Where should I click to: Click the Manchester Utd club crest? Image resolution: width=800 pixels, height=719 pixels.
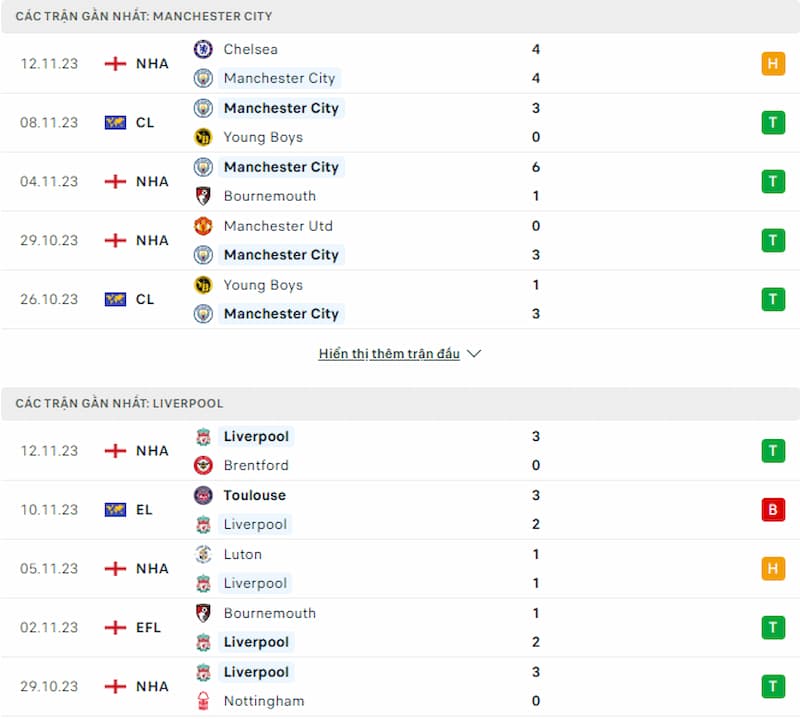click(x=203, y=226)
